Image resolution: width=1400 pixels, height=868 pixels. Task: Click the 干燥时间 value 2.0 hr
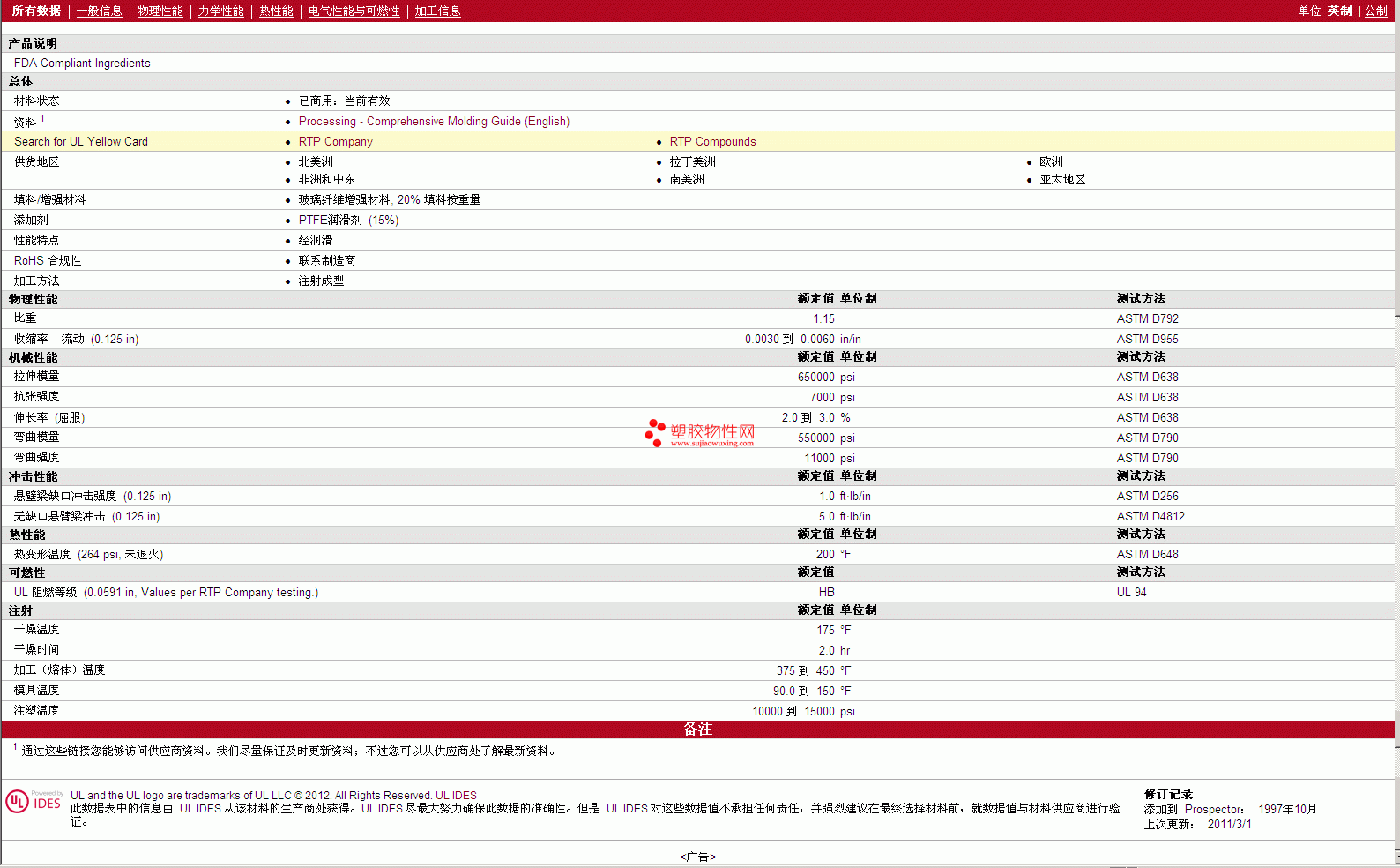[834, 651]
